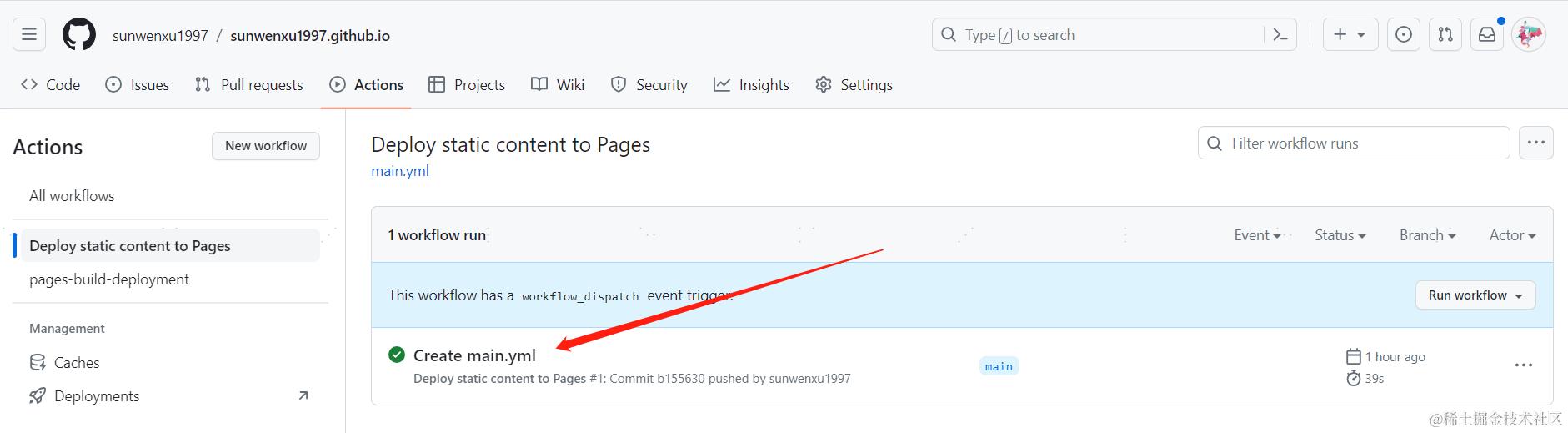
Task: Expand the Event filter dropdown
Action: (1257, 235)
